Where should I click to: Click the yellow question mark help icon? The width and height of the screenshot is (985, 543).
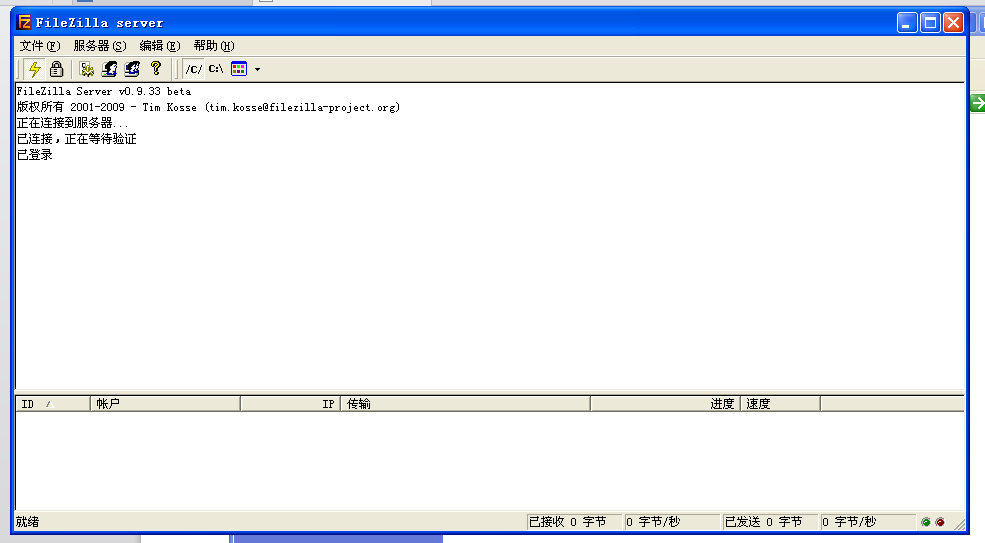click(155, 69)
